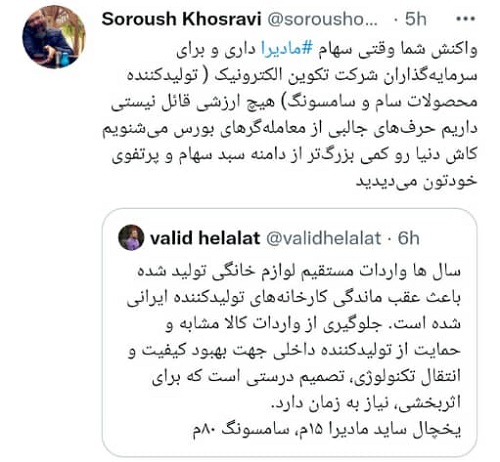Click the tweet line ending خودتون می‌دیدید
Image resolution: width=500 pixels, height=462 pixels.
417,180
